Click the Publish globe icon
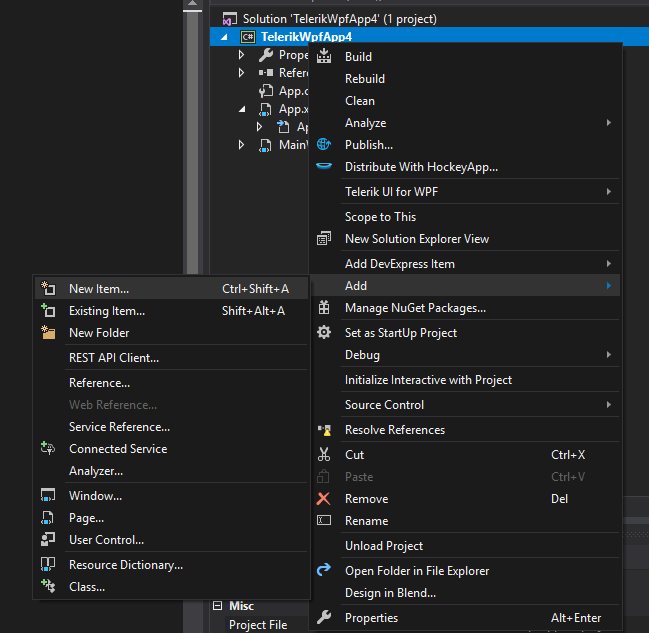This screenshot has height=633, width=649. [x=324, y=144]
